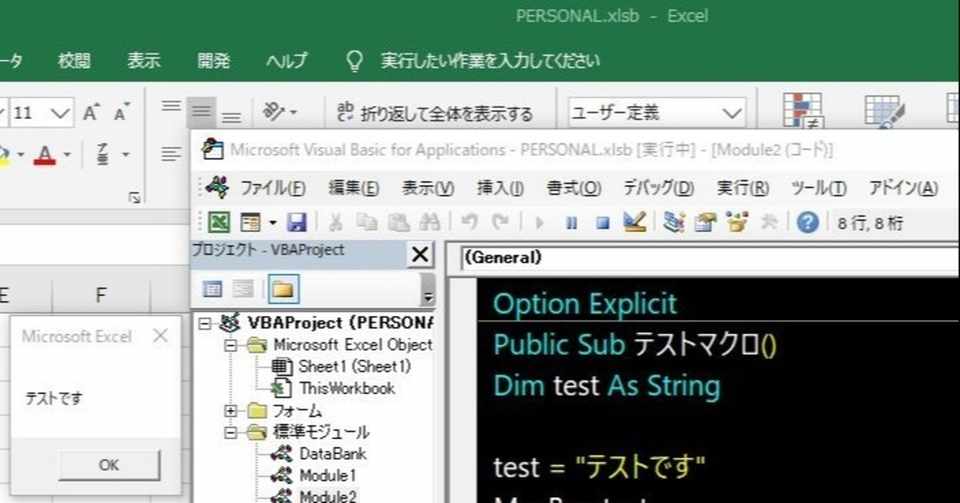Click the Cut scissors icon in VBA toolbar

[335, 222]
